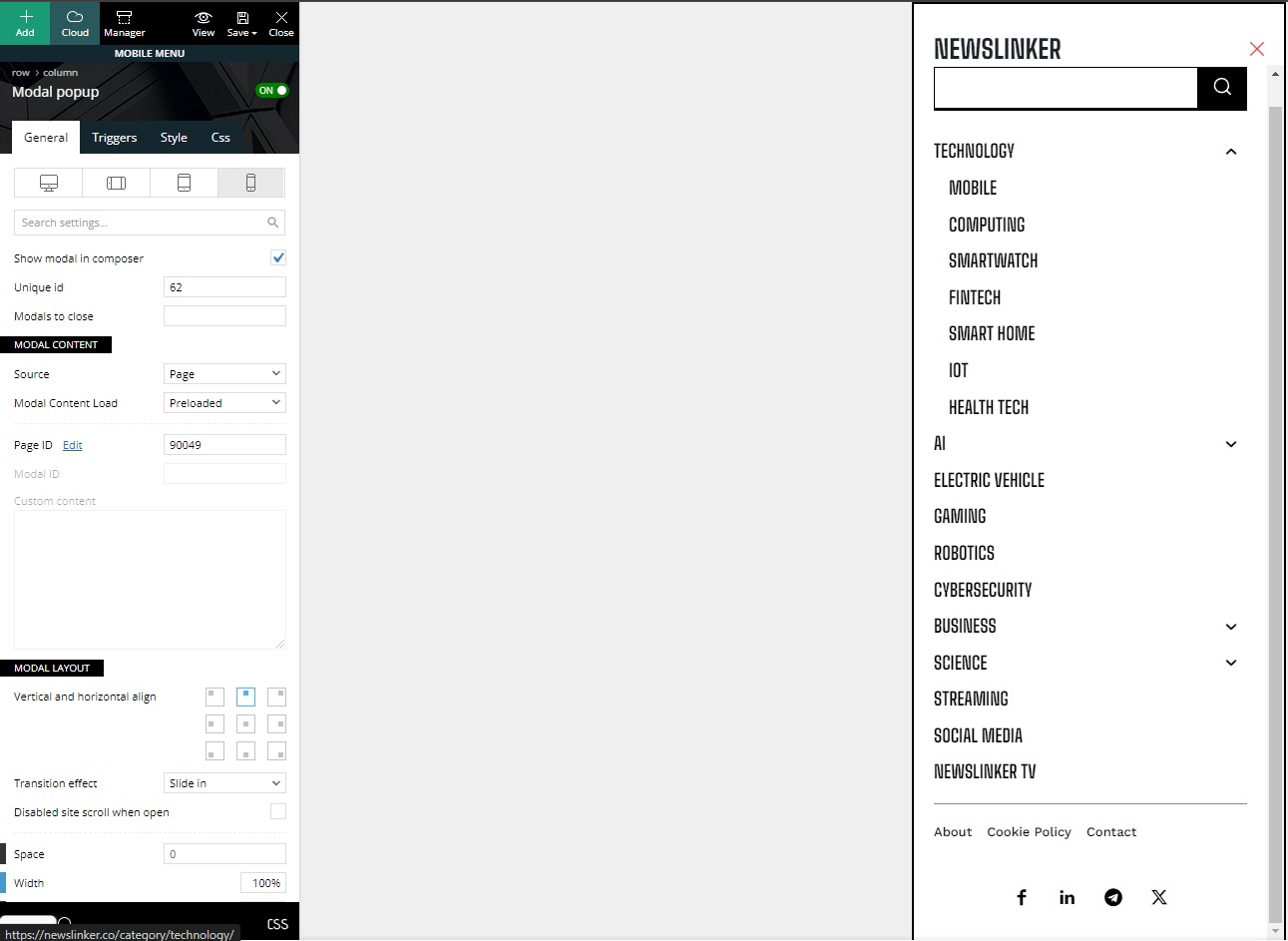Close the composer with Close icon
This screenshot has width=1288, height=941.
click(x=281, y=23)
